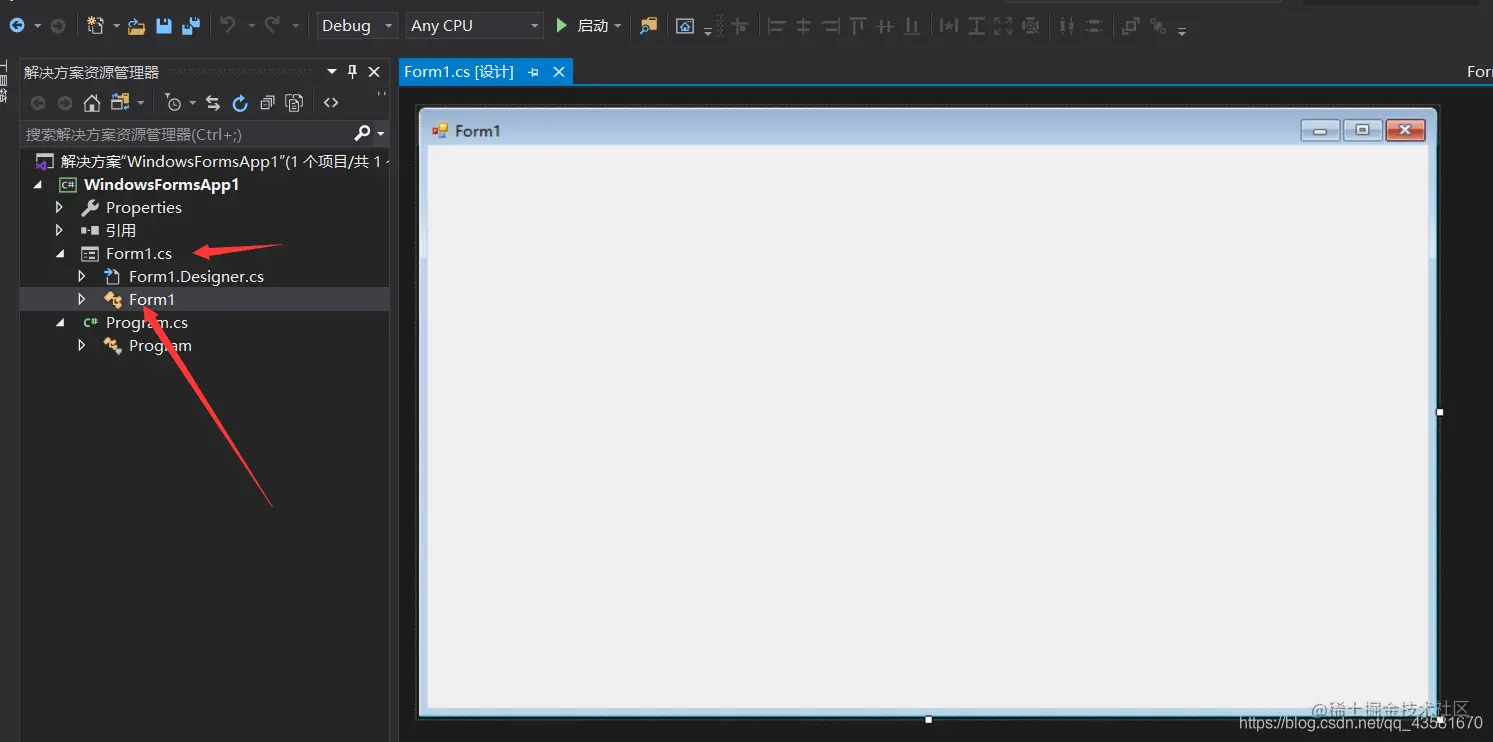Screen dimensions: 1493x742
Task: Select Form1.cs in Solution Explorer
Action: 139,253
